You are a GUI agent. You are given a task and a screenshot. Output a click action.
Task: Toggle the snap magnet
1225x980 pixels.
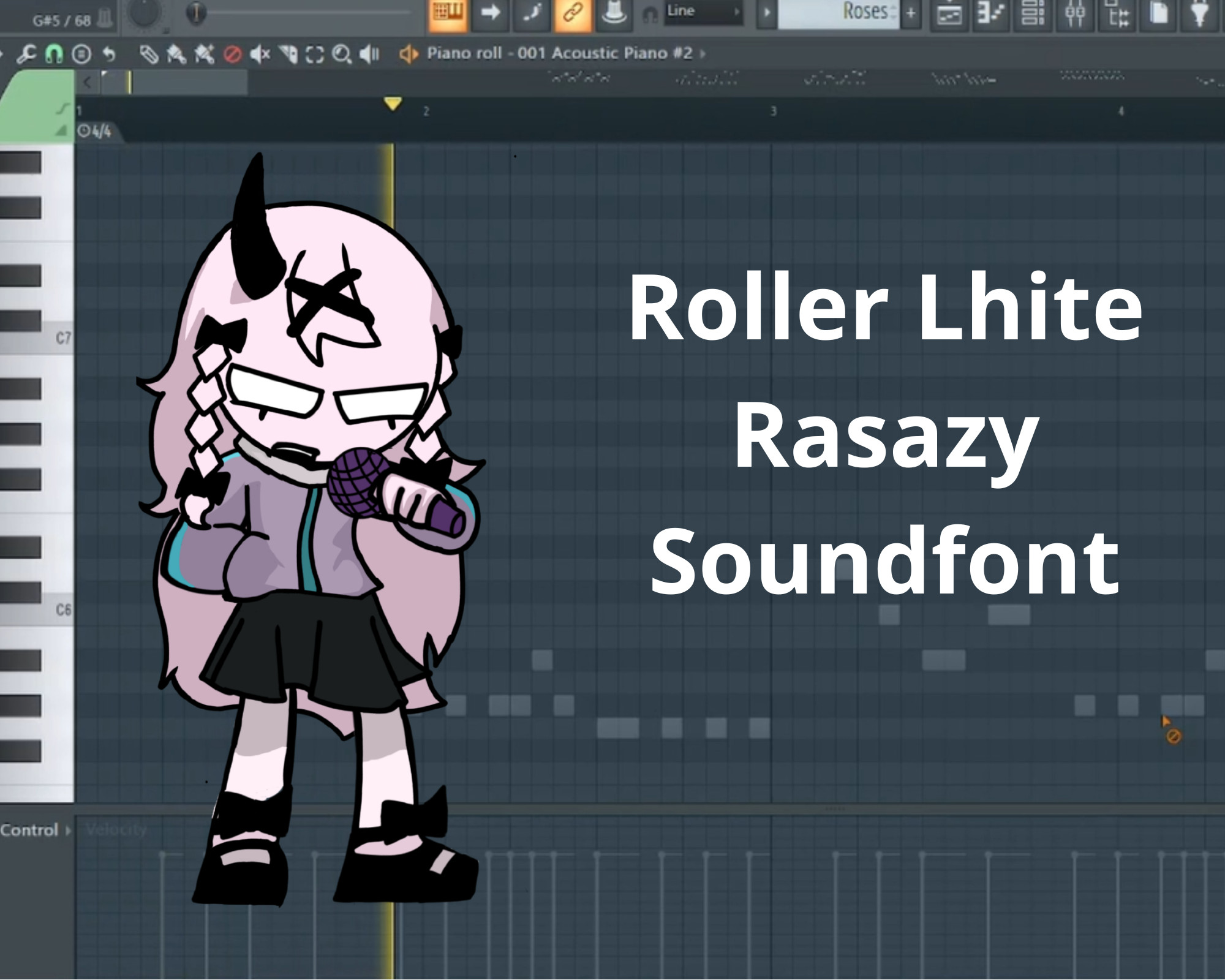click(55, 54)
